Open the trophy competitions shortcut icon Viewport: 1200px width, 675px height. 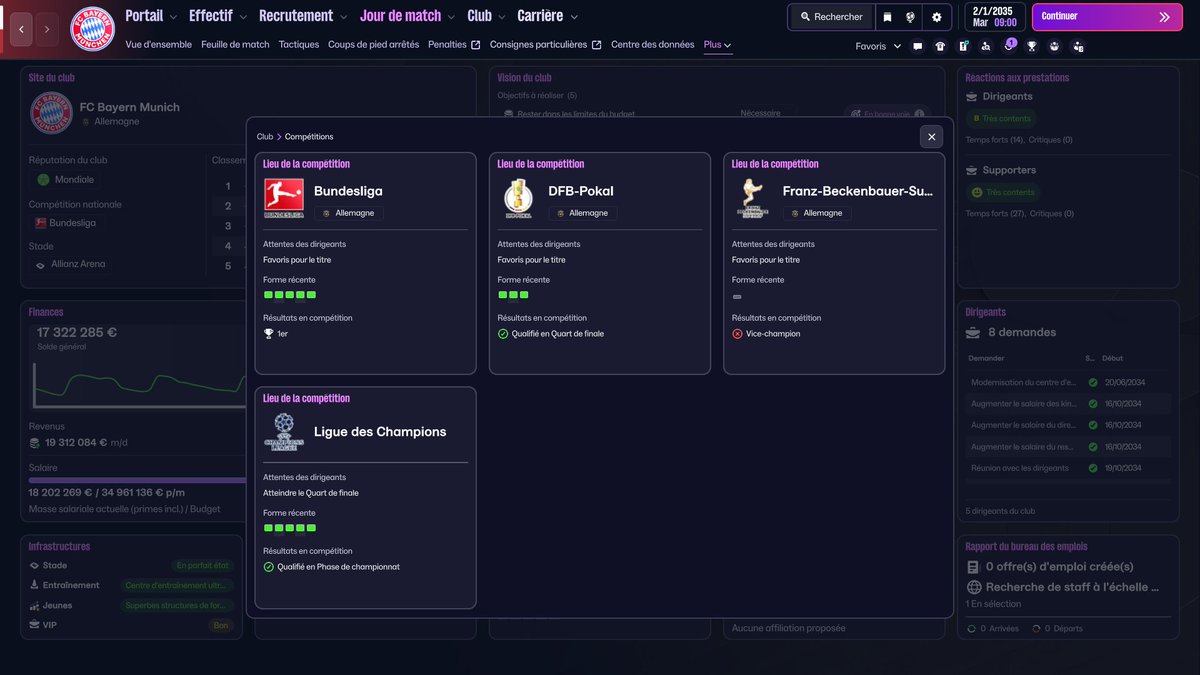click(1032, 46)
